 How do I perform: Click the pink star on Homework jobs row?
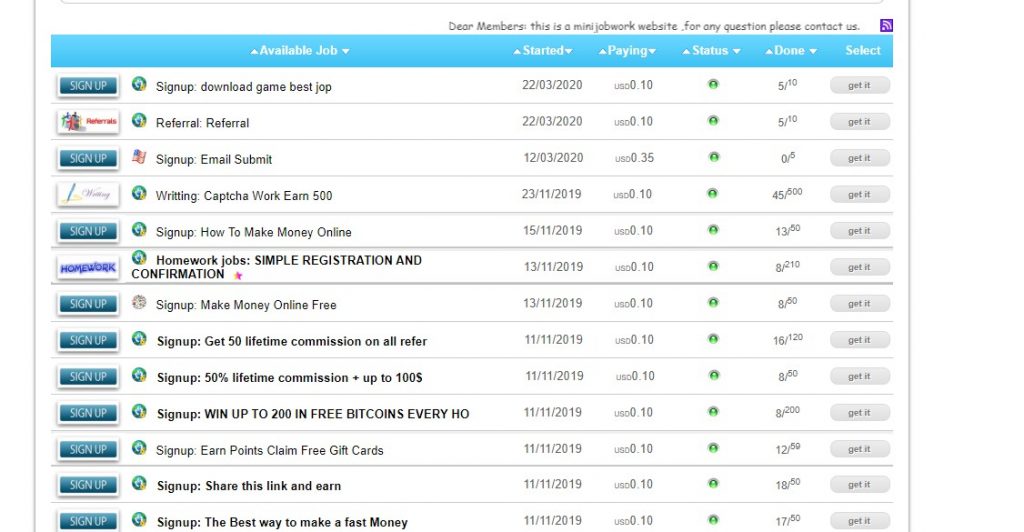(238, 276)
